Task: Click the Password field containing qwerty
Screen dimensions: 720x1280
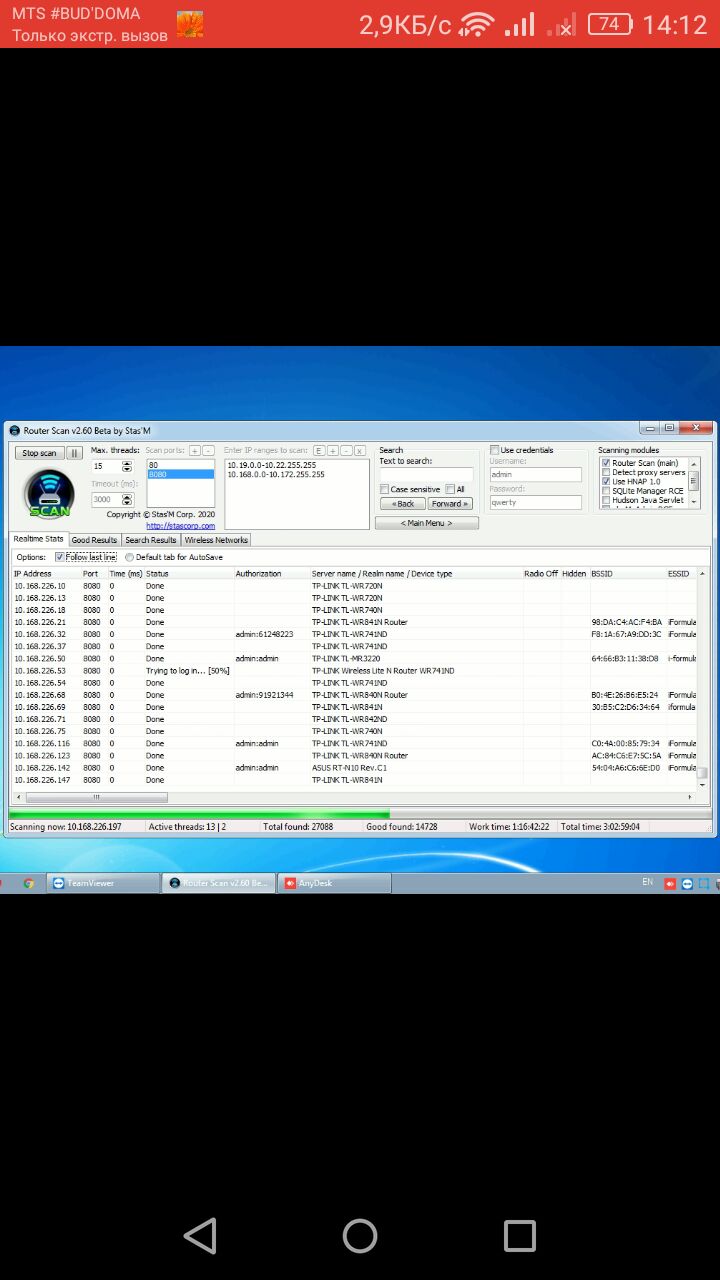Action: (x=535, y=502)
